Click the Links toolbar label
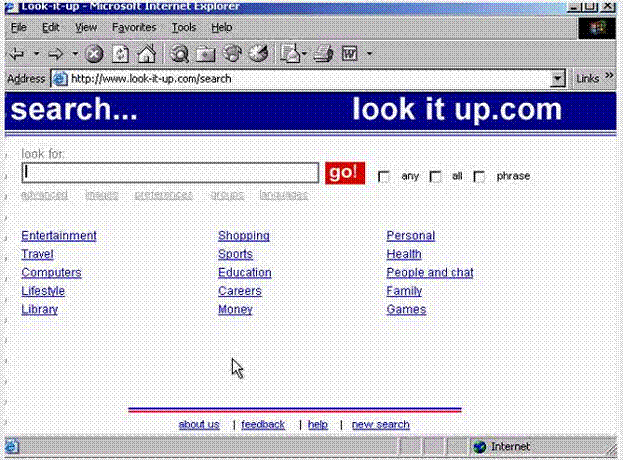Viewport: 623px width, 460px height. tap(588, 79)
